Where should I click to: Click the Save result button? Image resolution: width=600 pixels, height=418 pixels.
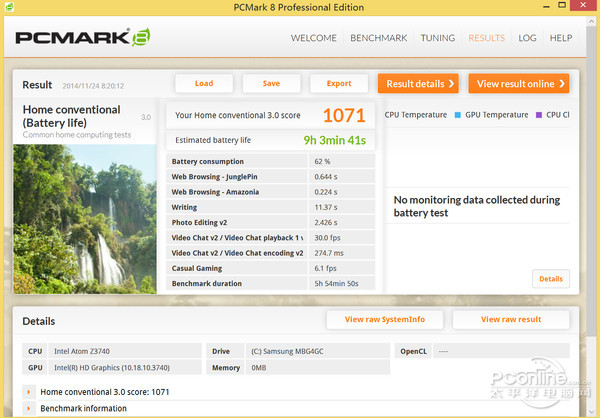pos(271,83)
